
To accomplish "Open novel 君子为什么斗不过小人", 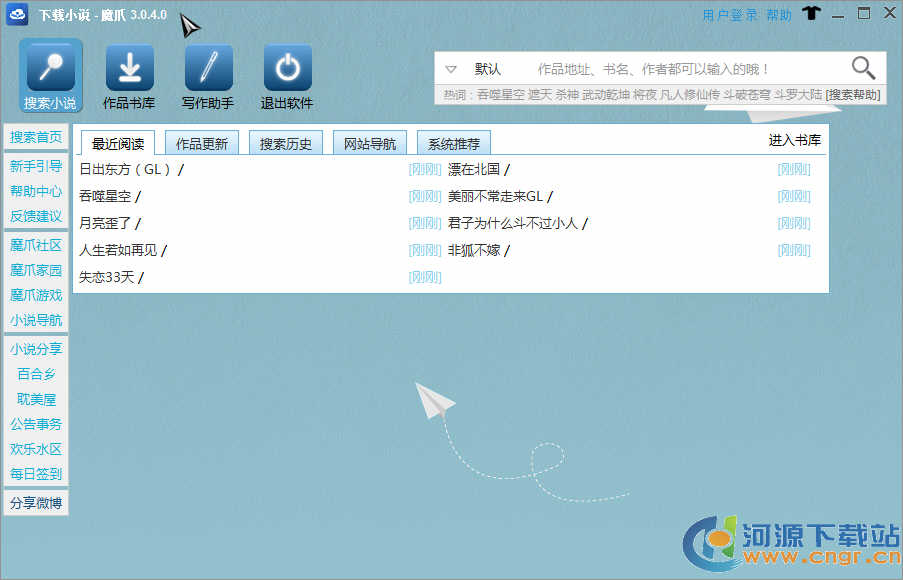I will (x=513, y=223).
